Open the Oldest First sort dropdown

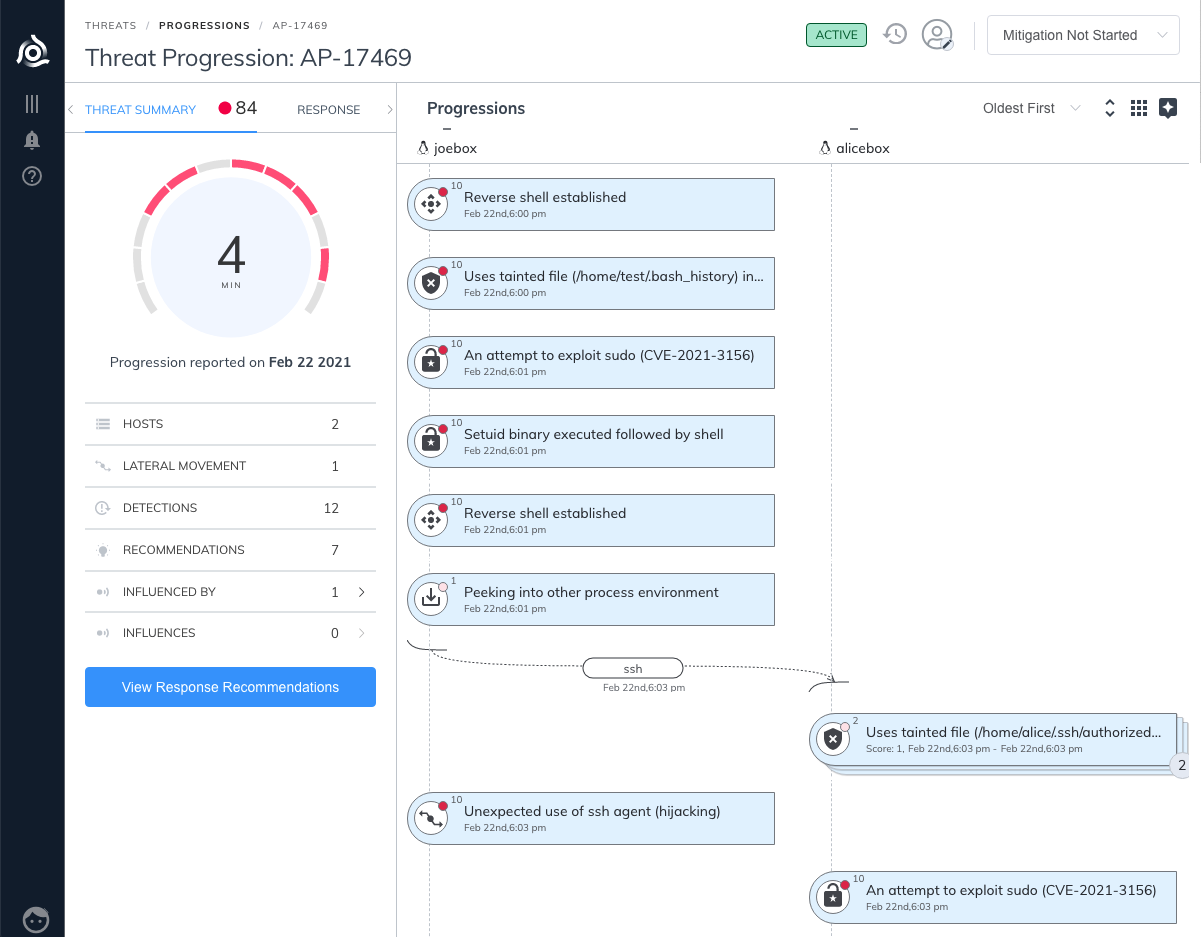[x=1031, y=108]
